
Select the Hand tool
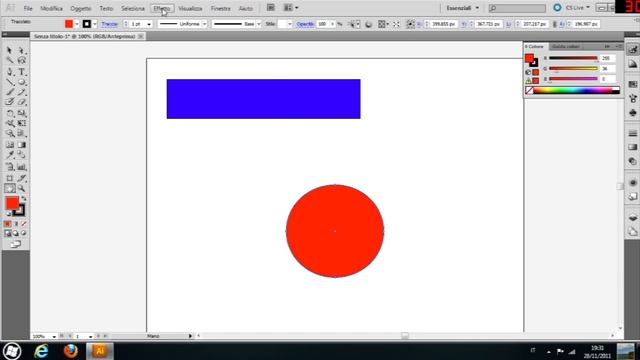pos(9,189)
